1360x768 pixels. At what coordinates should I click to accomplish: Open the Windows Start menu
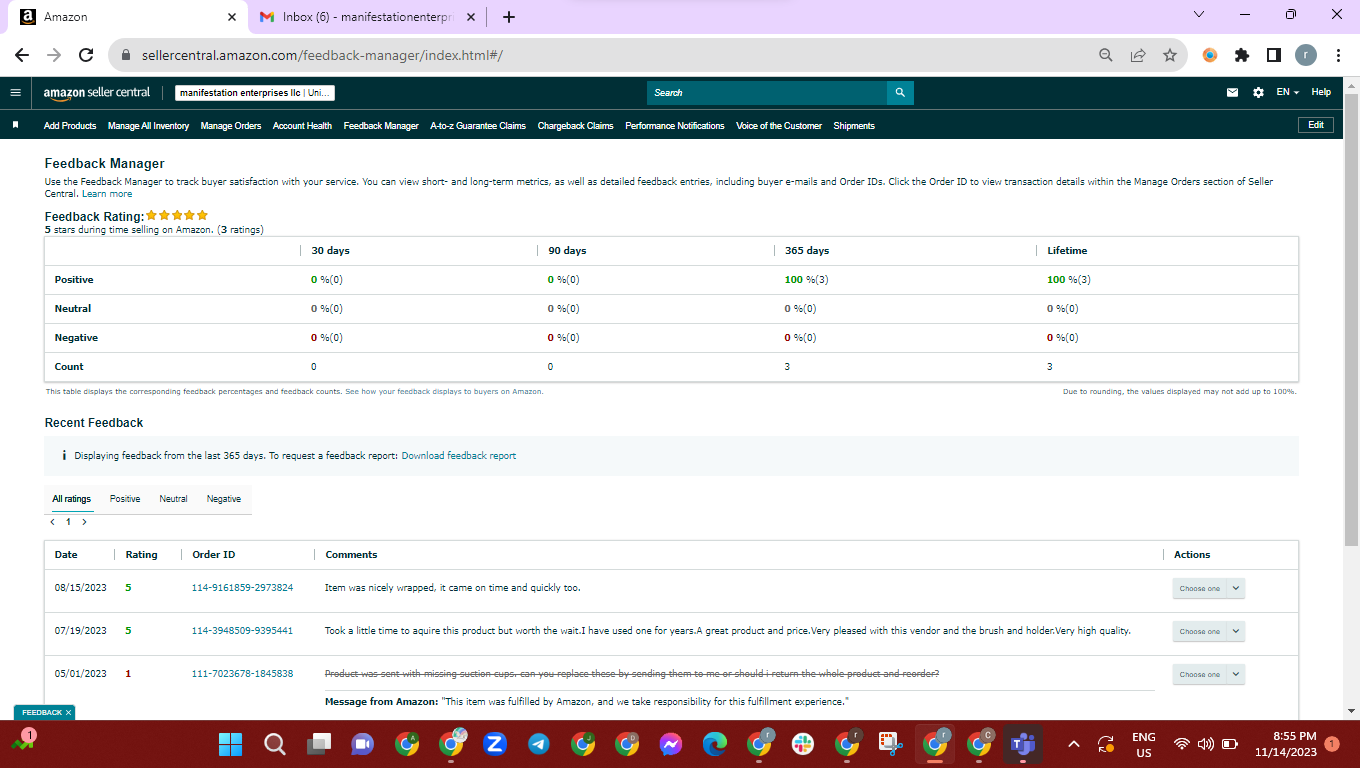pos(231,744)
